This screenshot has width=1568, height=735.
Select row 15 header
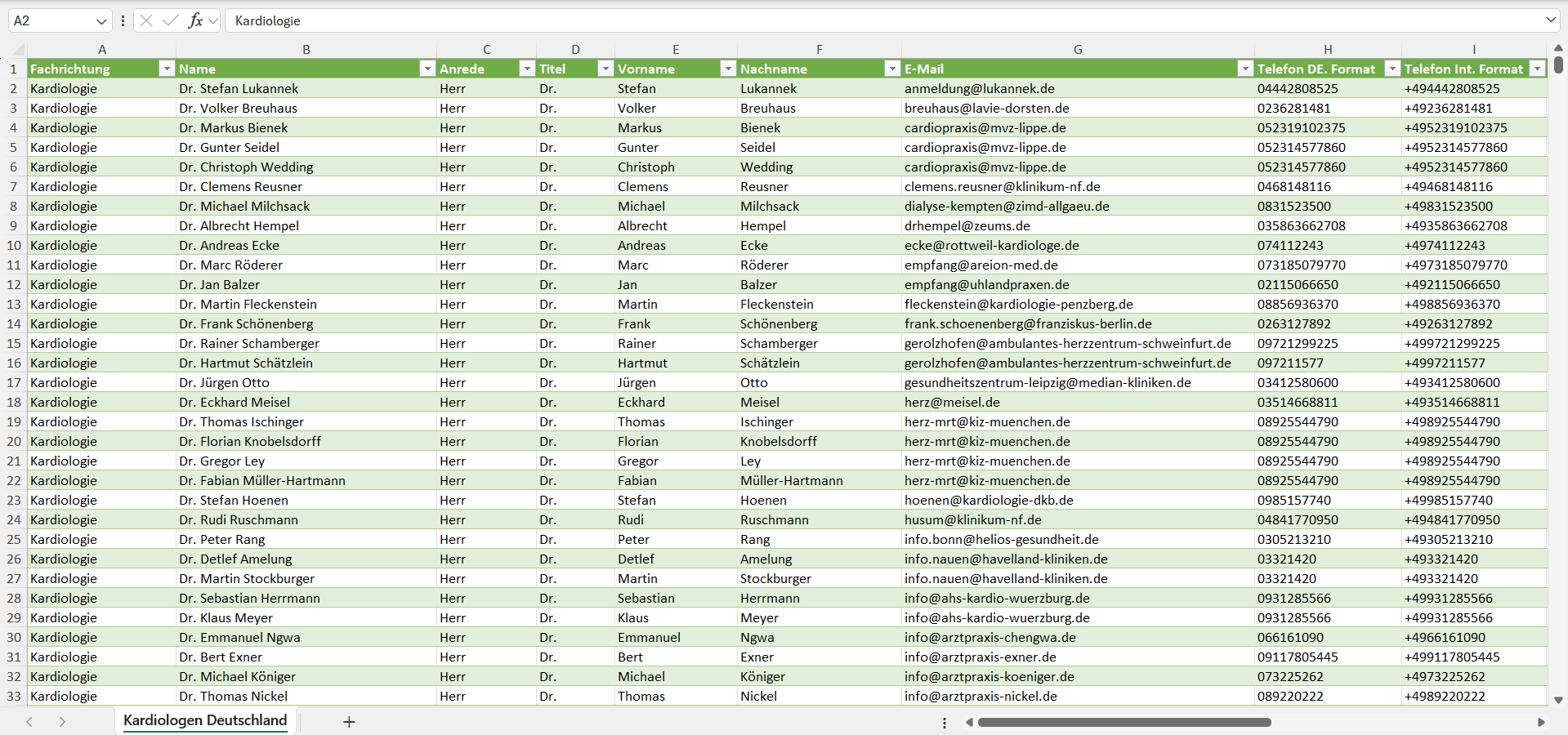(x=14, y=344)
